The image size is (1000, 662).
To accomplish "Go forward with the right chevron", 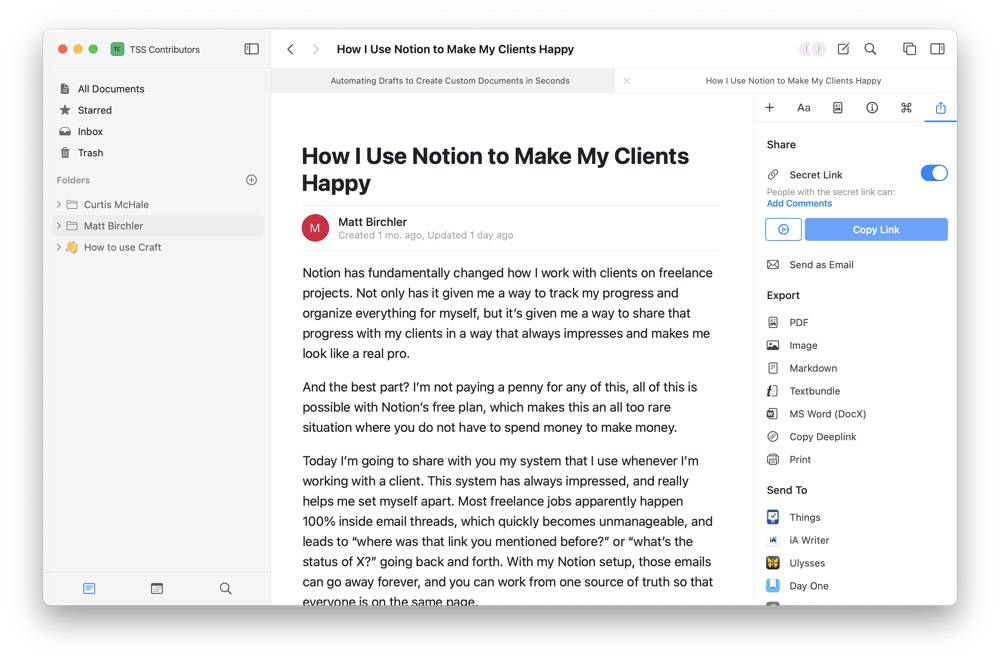I will point(315,49).
